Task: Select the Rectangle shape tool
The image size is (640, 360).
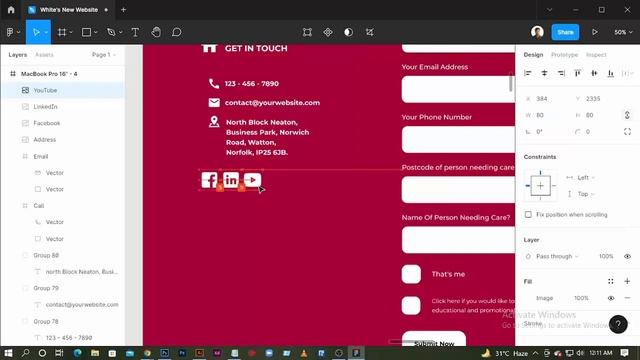Action: (x=86, y=32)
